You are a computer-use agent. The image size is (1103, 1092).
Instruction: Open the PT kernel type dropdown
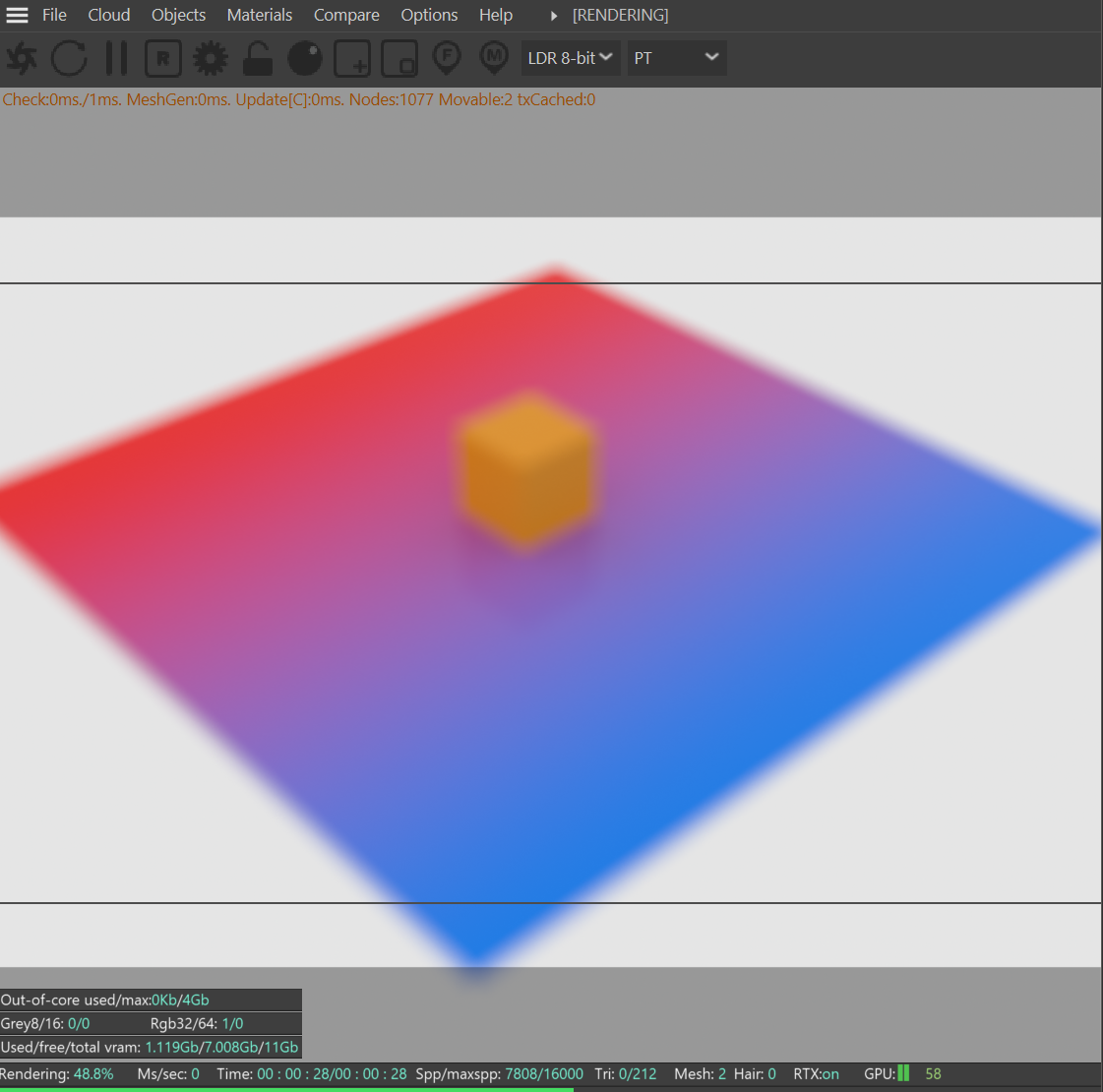click(x=677, y=58)
